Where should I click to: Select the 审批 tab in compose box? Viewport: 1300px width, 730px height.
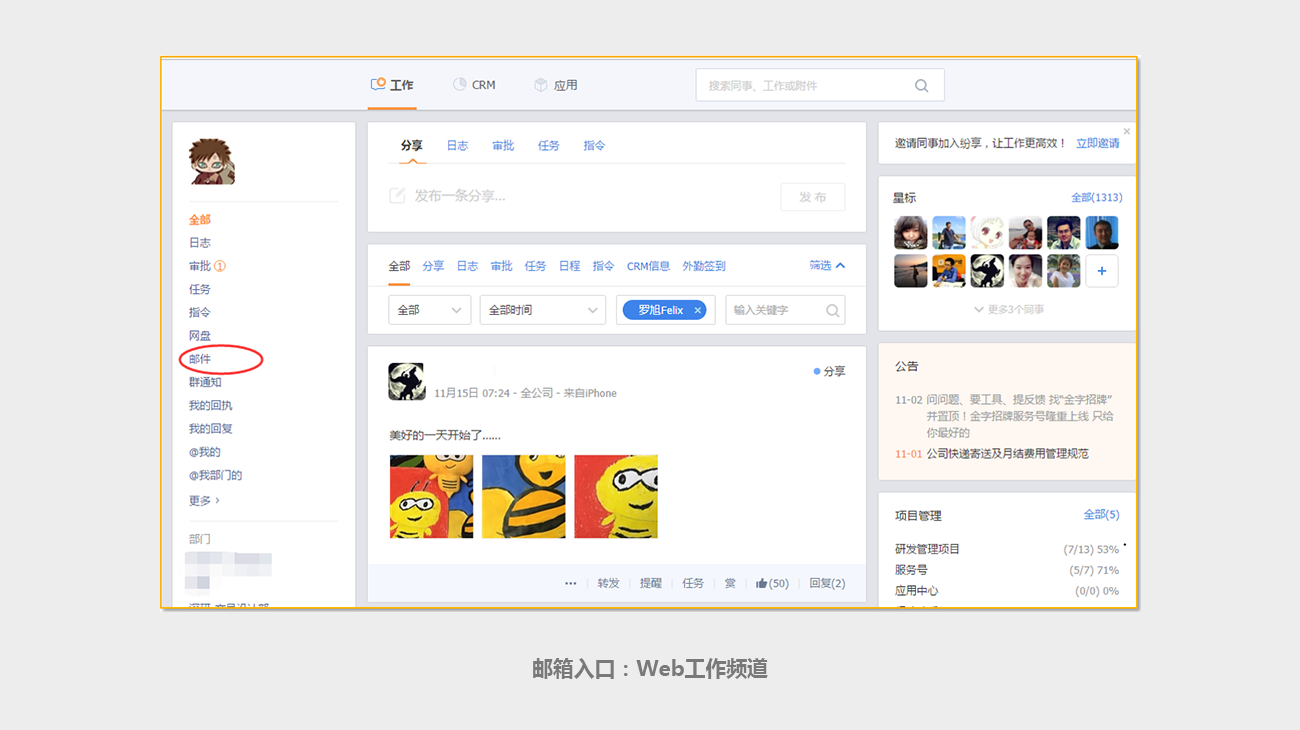click(503, 146)
